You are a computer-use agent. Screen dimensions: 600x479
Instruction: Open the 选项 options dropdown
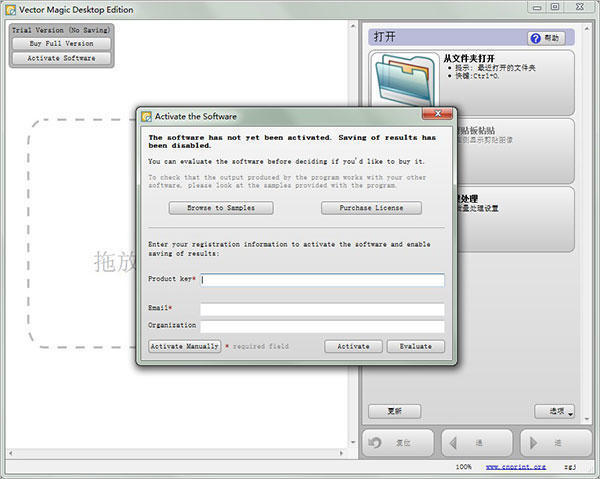[x=555, y=411]
